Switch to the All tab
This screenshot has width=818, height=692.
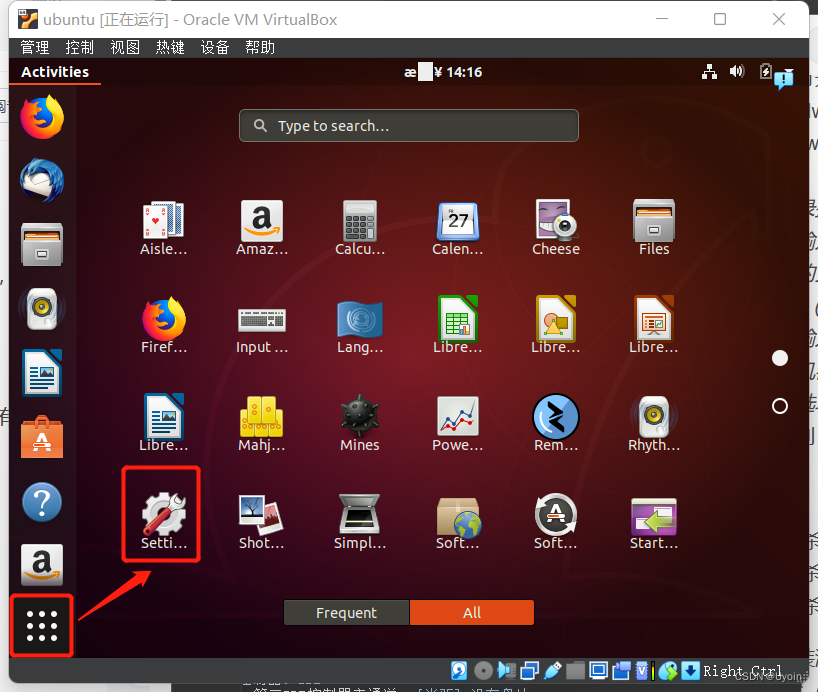coord(472,613)
